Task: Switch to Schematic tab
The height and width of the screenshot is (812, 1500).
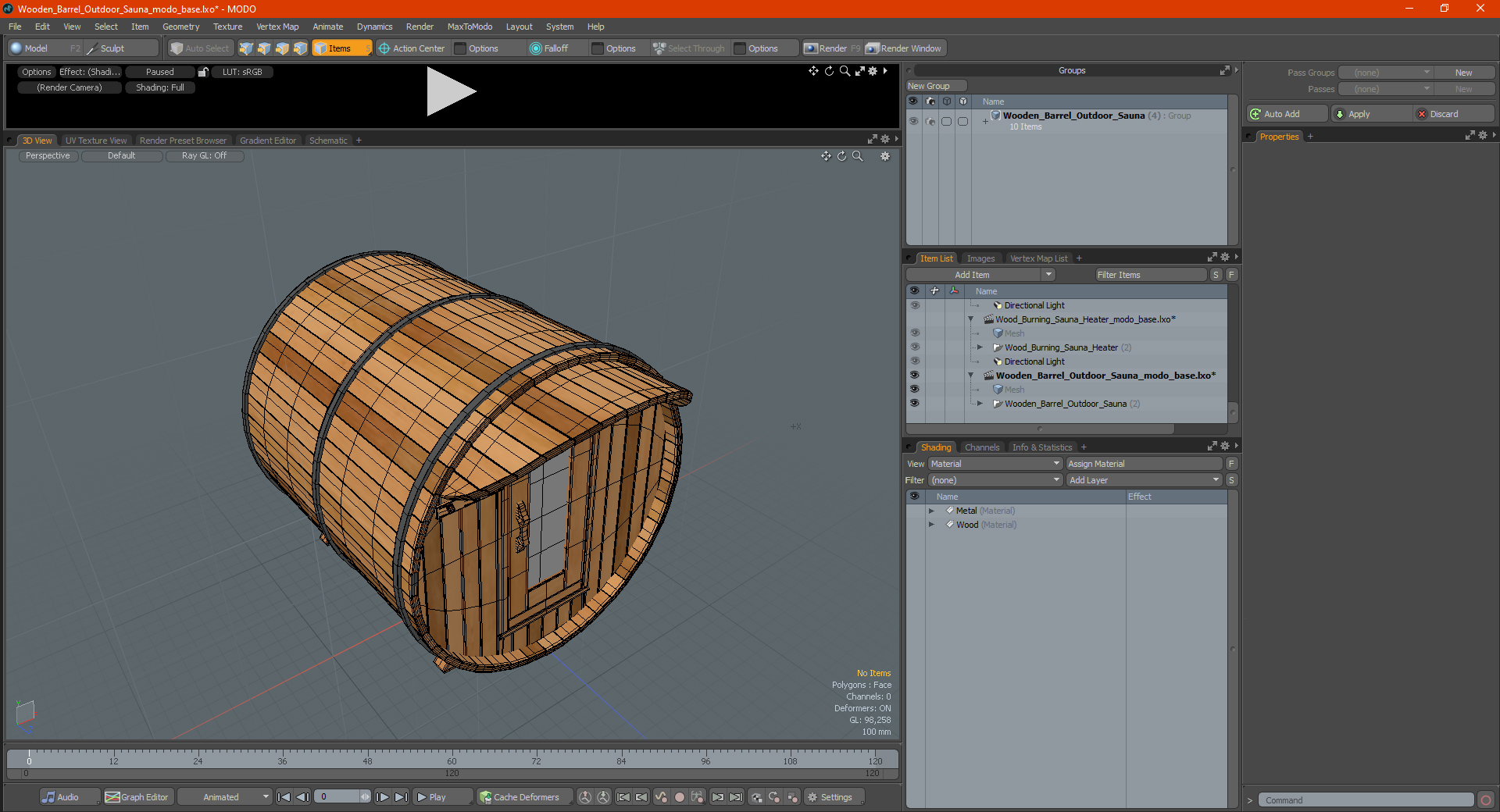Action: (x=328, y=141)
